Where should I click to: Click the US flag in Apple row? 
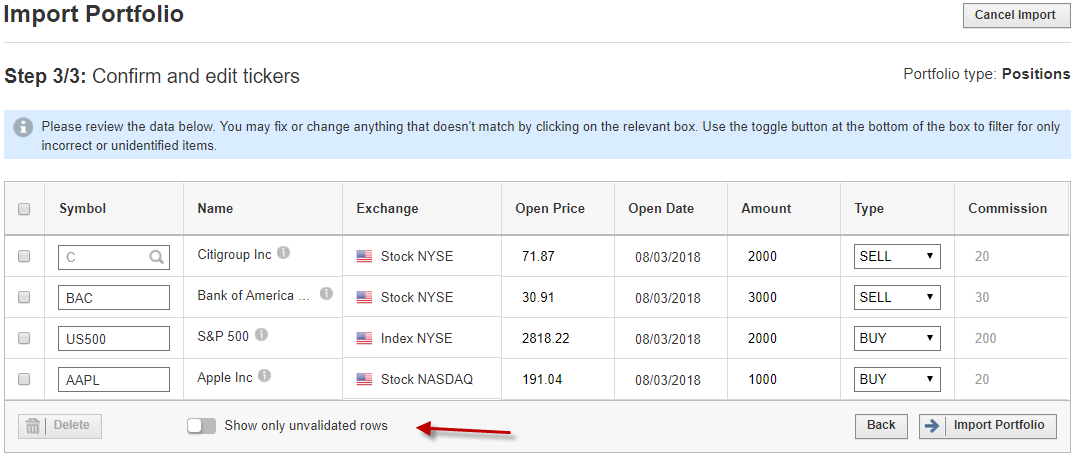364,379
